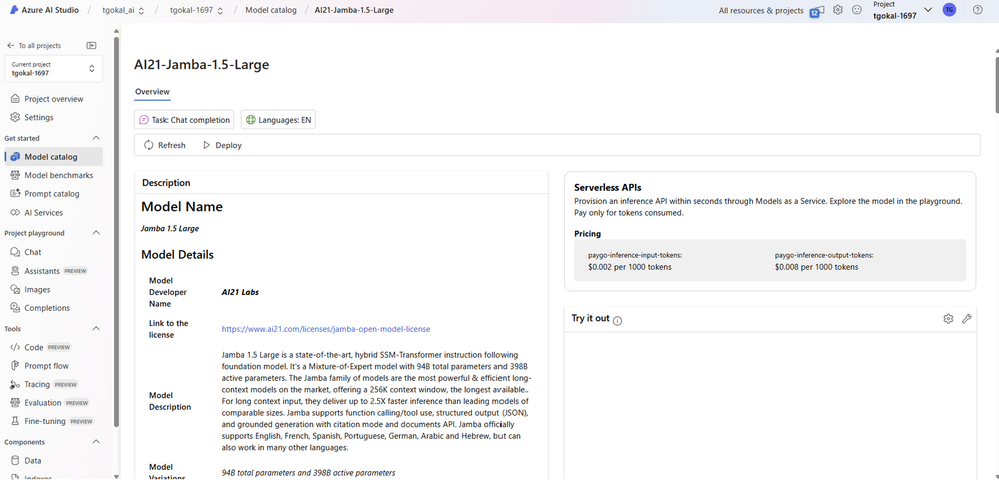Open the jamba-open-model-license link

coord(326,329)
